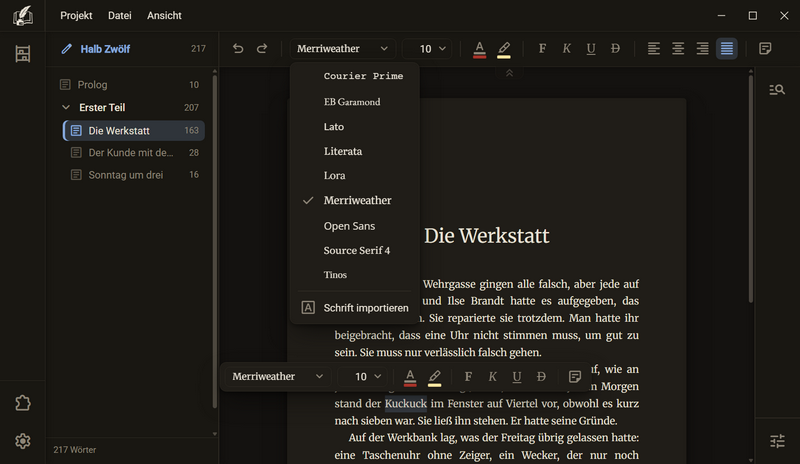The width and height of the screenshot is (800, 464).
Task: Open the Datei menu
Action: [120, 16]
